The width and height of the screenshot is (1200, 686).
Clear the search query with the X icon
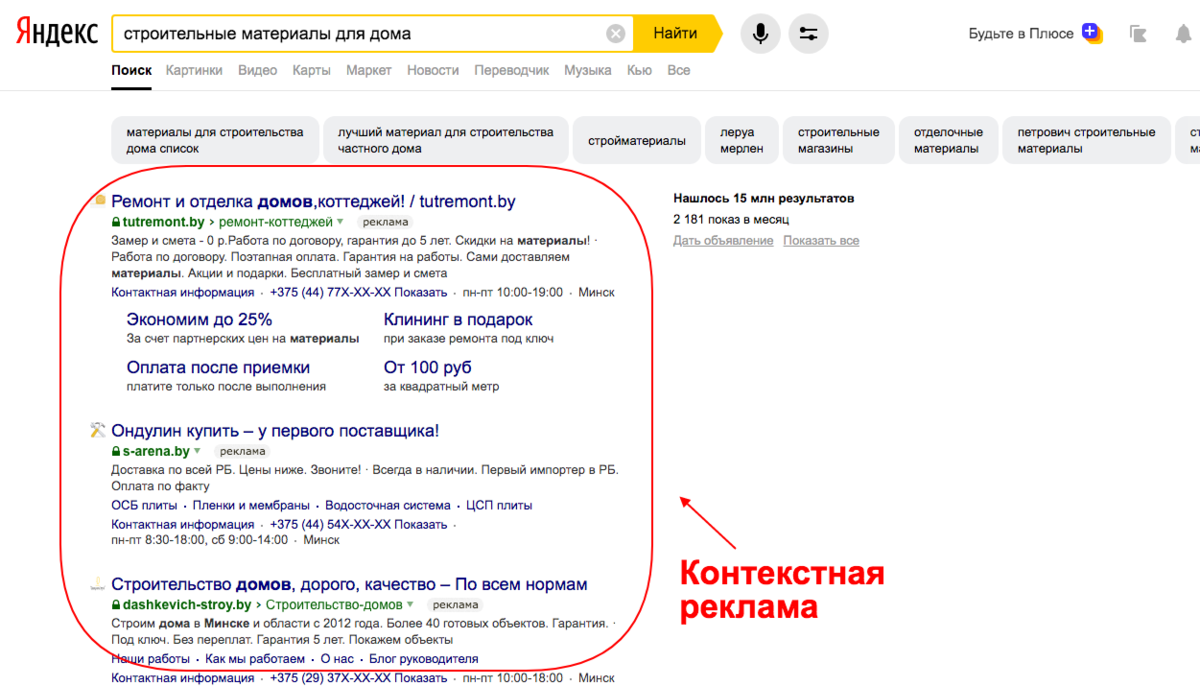click(x=616, y=34)
